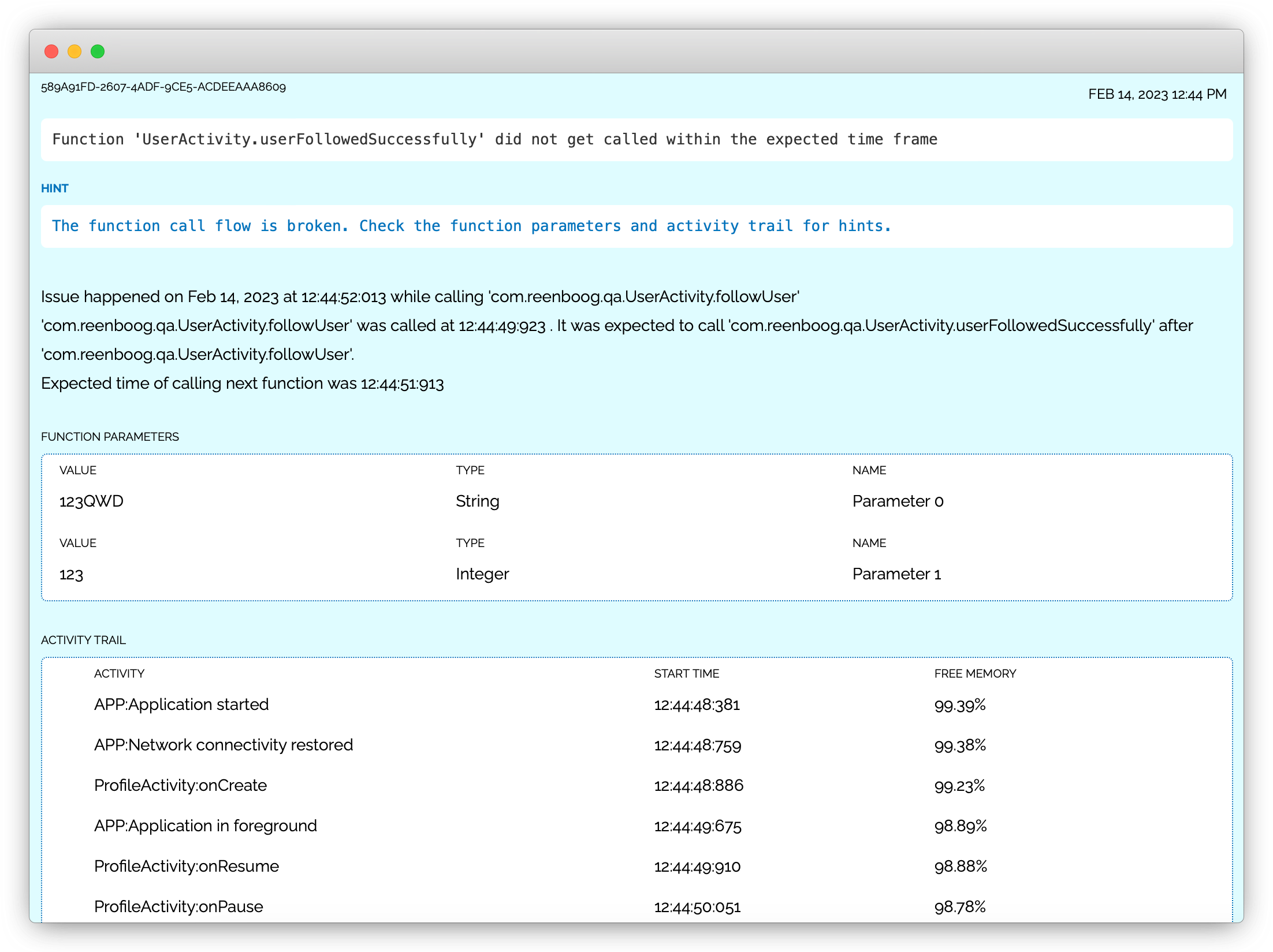Click the HINT heading label

click(55, 188)
